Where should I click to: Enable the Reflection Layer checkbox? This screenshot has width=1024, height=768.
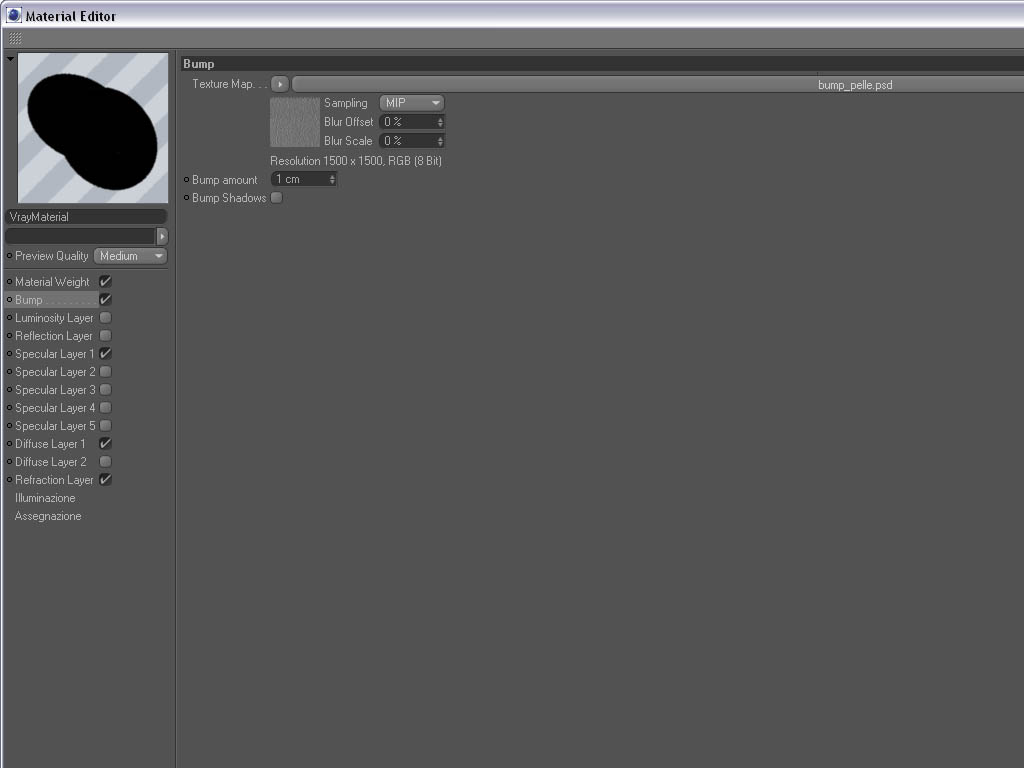coord(105,336)
